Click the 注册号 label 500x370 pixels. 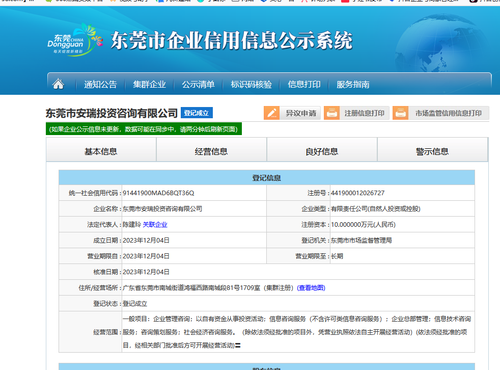click(318, 193)
